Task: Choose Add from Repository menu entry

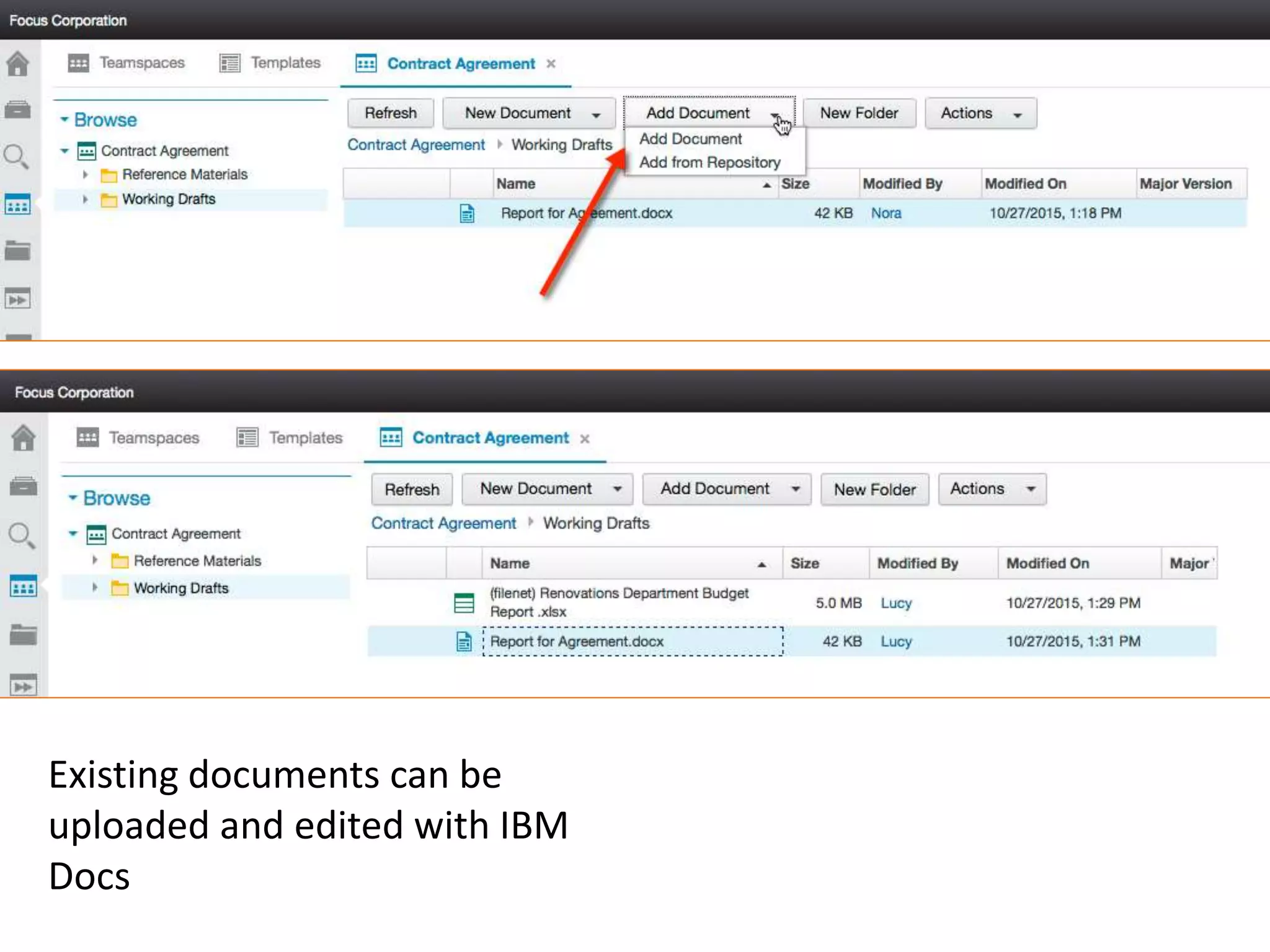Action: (709, 162)
